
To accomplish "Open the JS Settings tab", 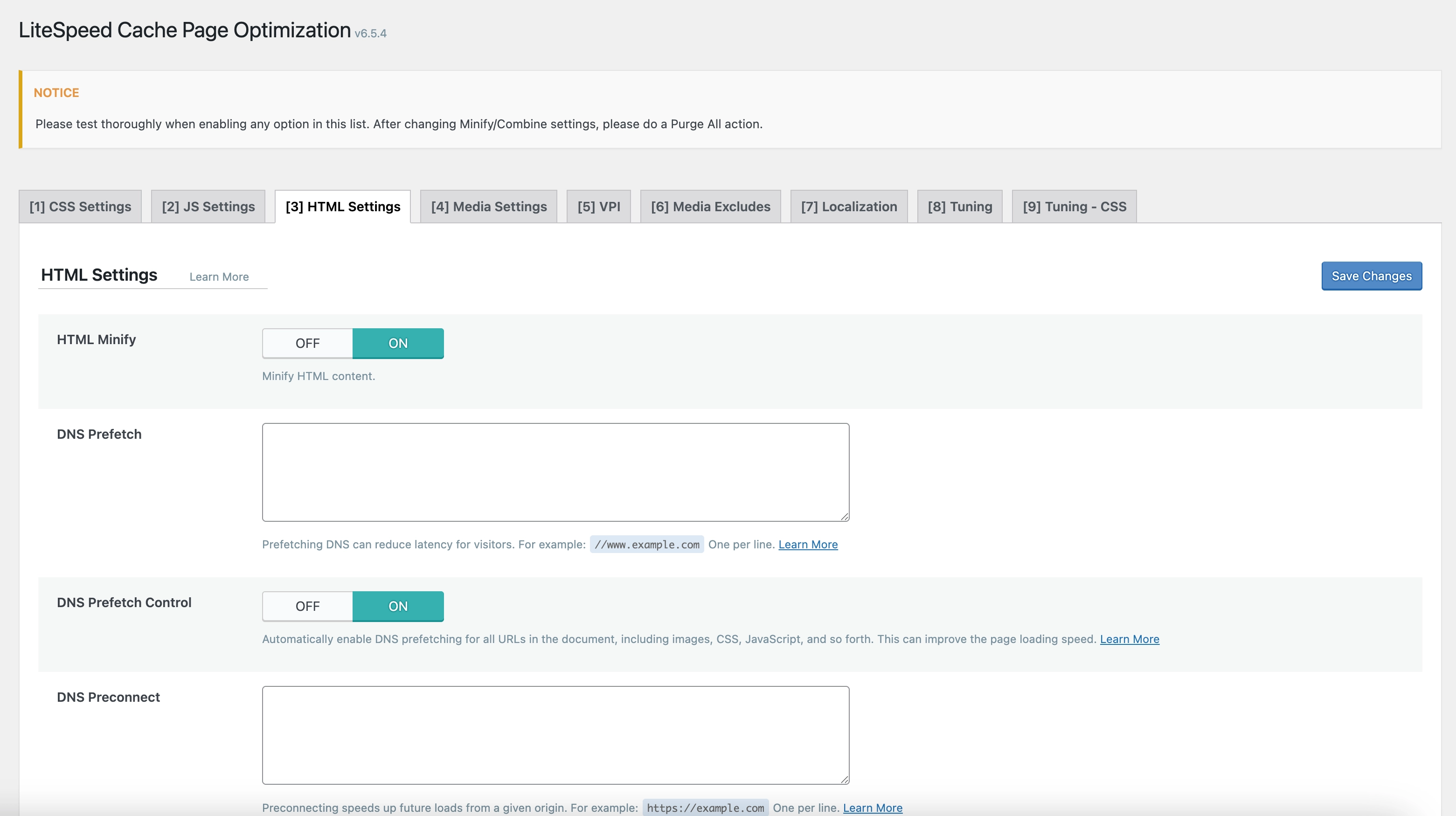I will [208, 206].
